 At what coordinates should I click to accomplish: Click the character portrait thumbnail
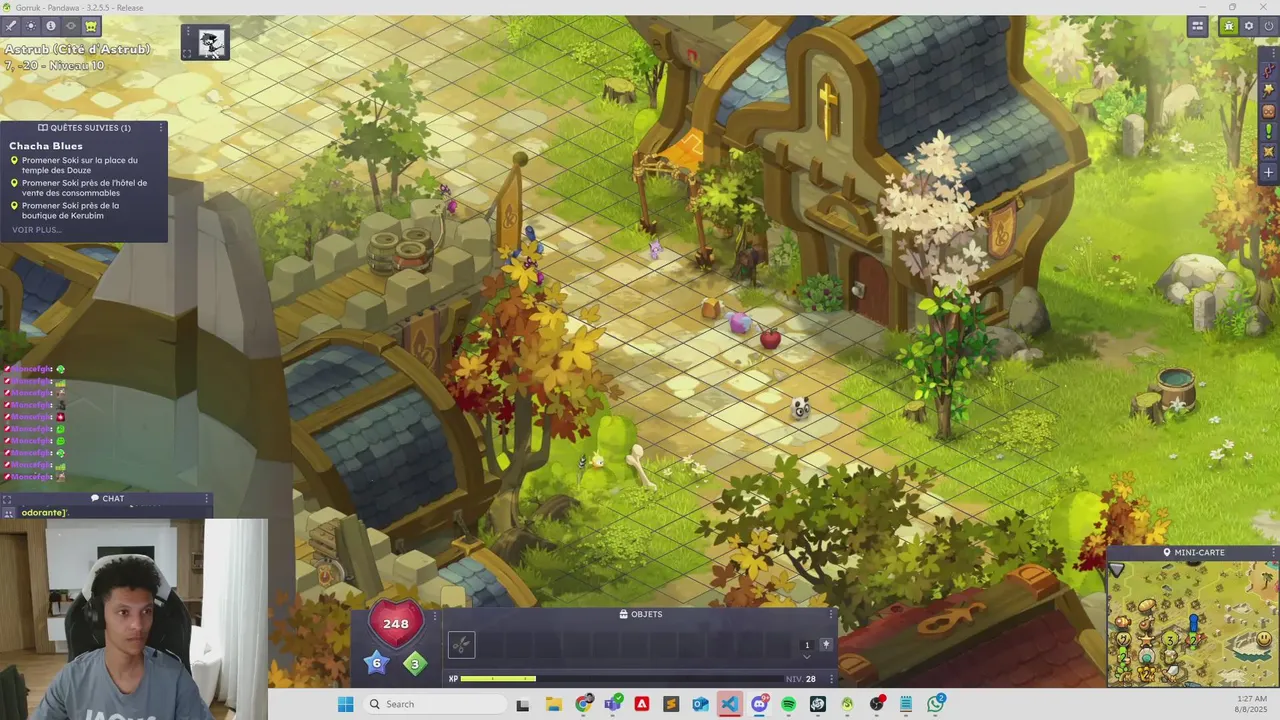[212, 42]
